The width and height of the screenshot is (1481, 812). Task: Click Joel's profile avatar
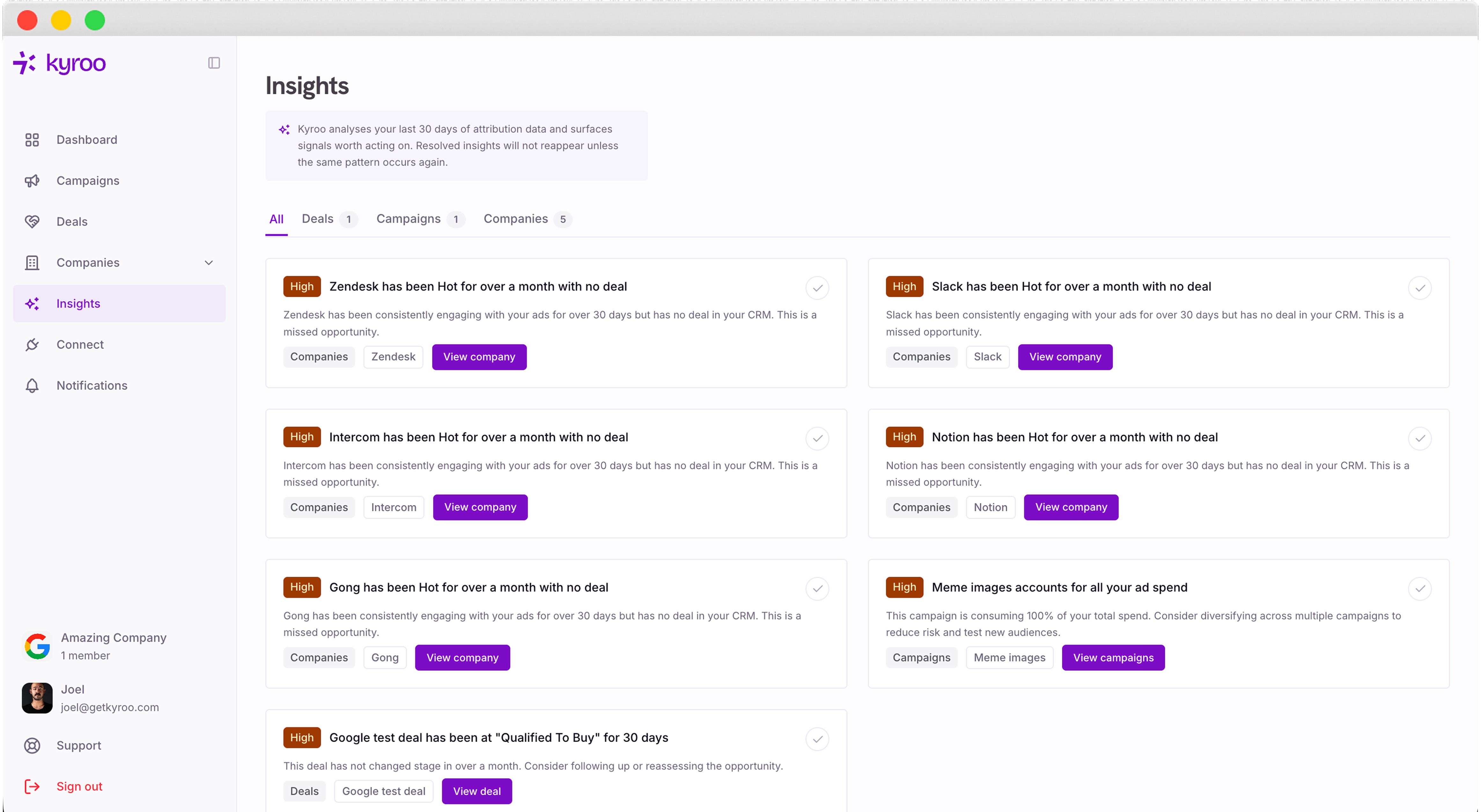coord(37,698)
